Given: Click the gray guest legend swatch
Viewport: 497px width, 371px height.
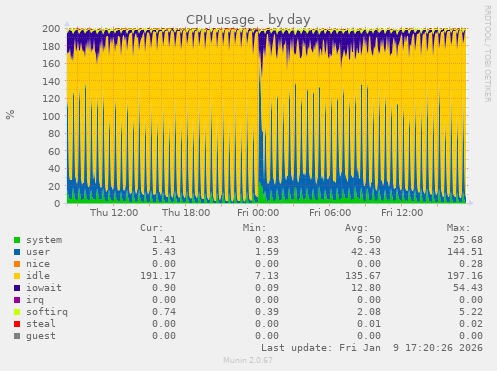Looking at the screenshot, I should pyautogui.click(x=17, y=336).
